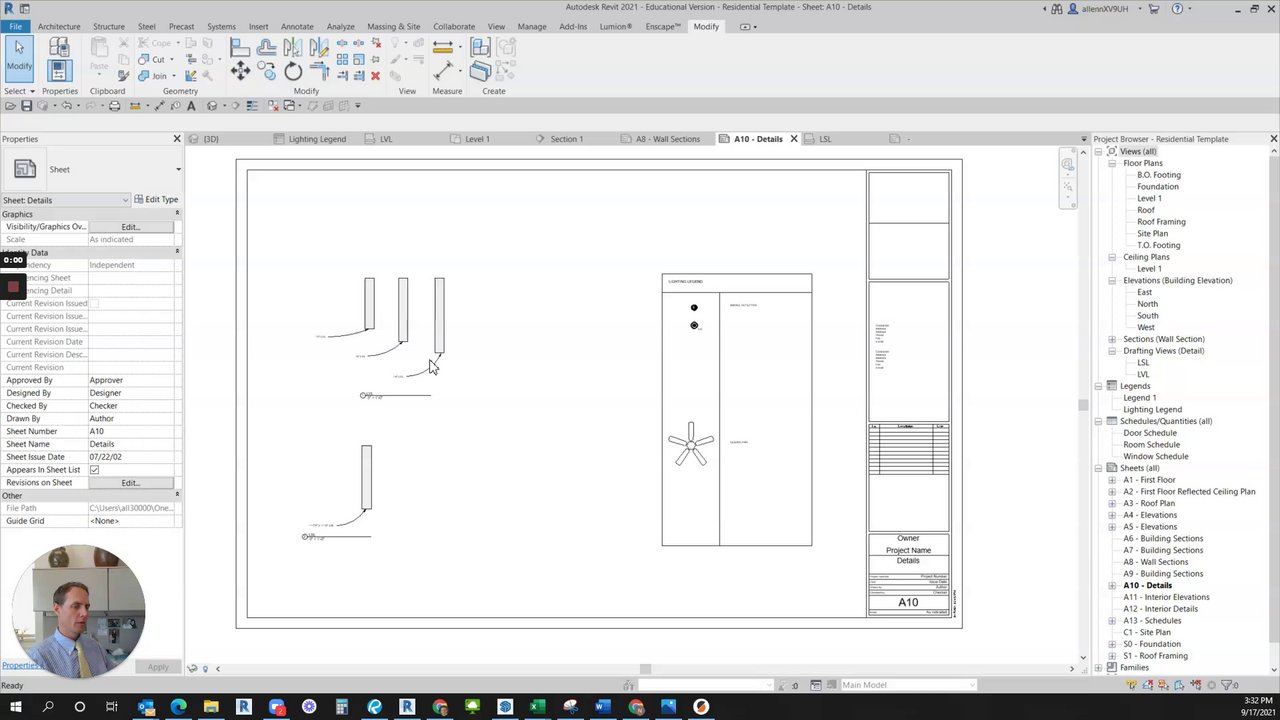
Task: Expand the Sections (Wall Section) node
Action: (1112, 339)
